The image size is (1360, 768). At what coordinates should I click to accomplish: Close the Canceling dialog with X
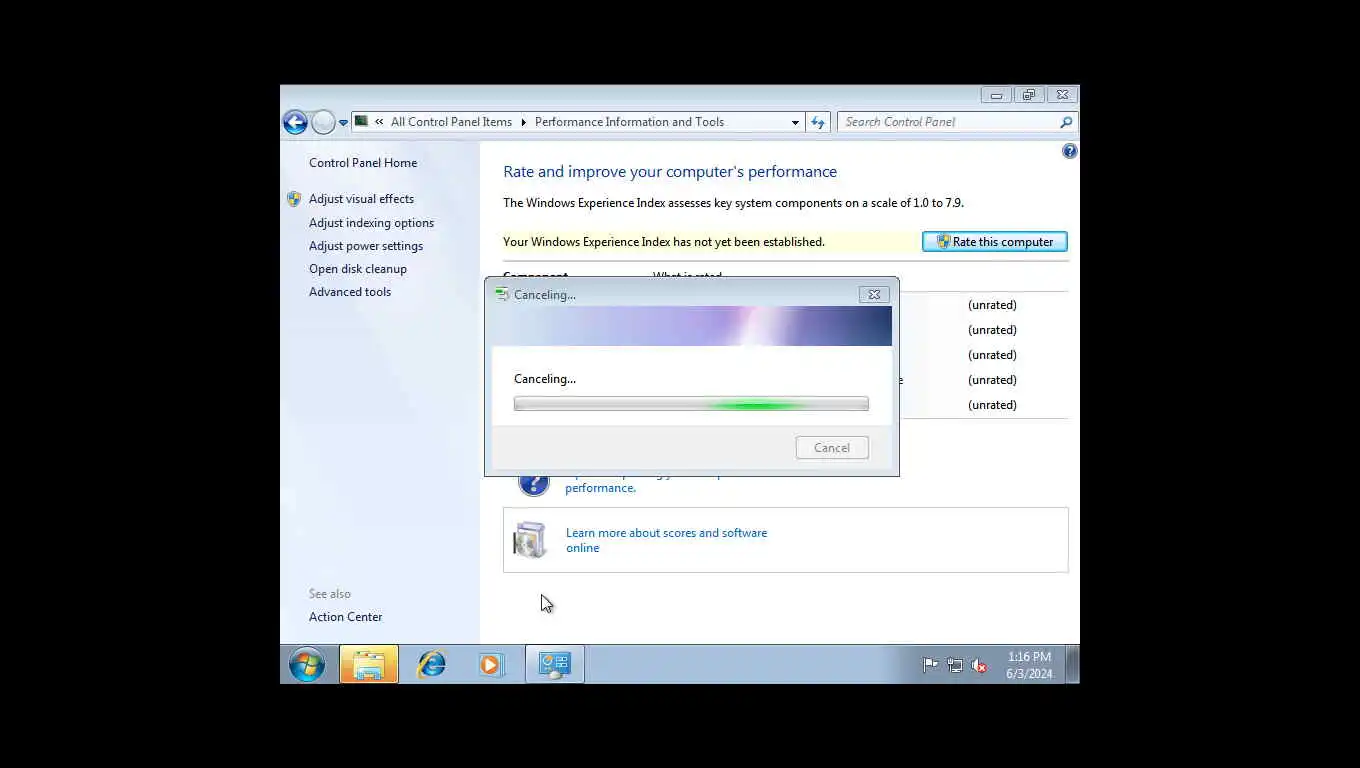pyautogui.click(x=874, y=294)
